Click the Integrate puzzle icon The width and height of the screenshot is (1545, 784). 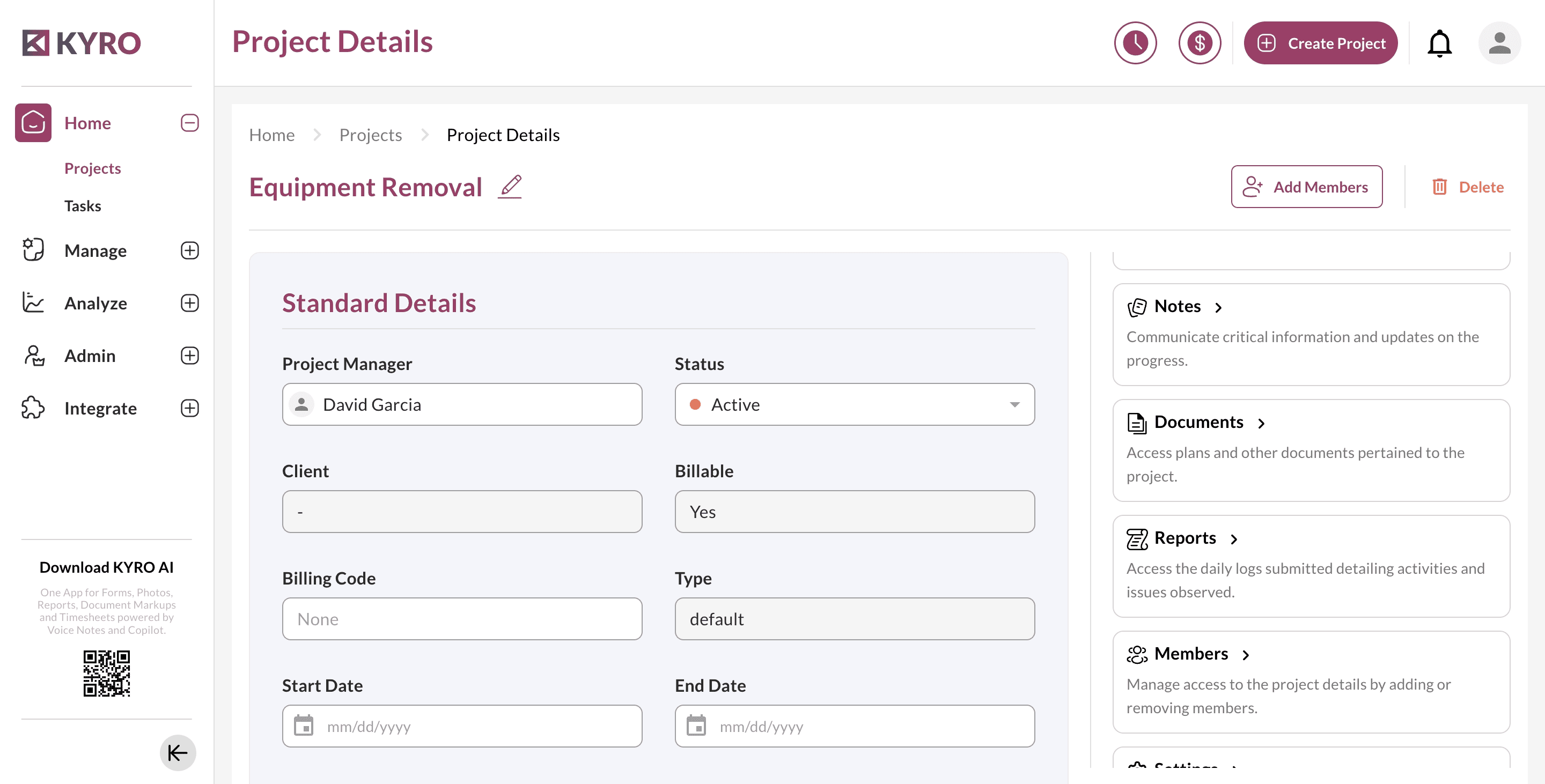coord(33,408)
